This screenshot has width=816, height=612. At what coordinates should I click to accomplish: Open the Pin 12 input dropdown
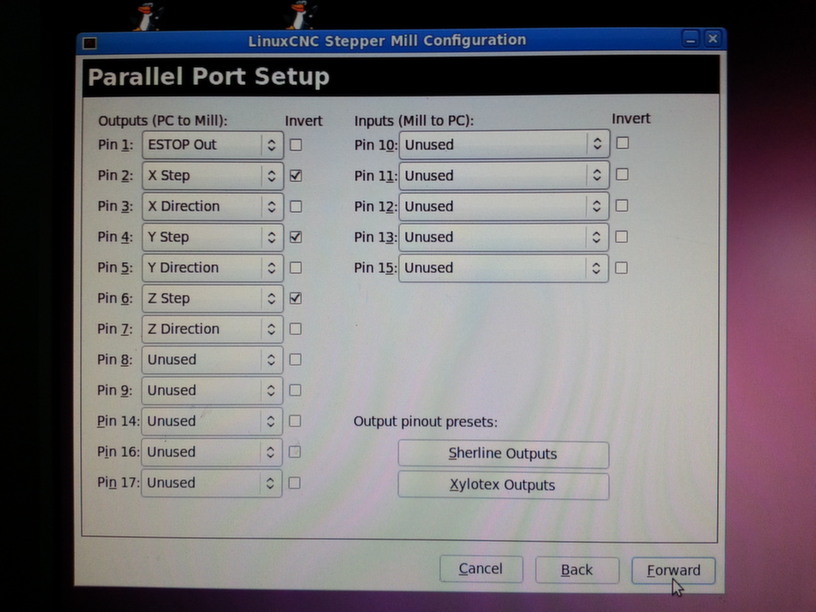tap(504, 206)
